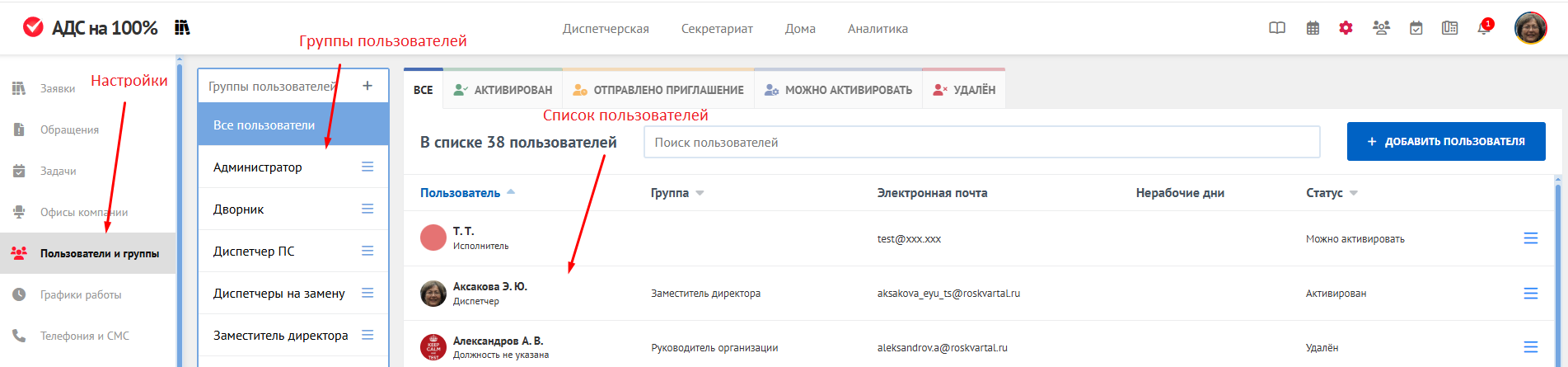Click the red settings gear icon
This screenshot has width=1568, height=367.
1346,28
